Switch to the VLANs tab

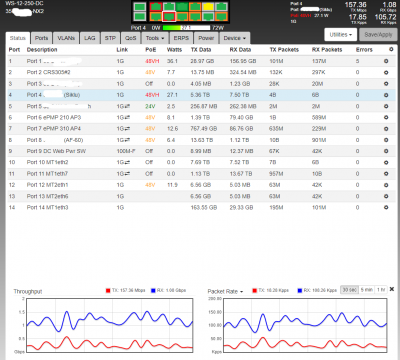coord(66,38)
